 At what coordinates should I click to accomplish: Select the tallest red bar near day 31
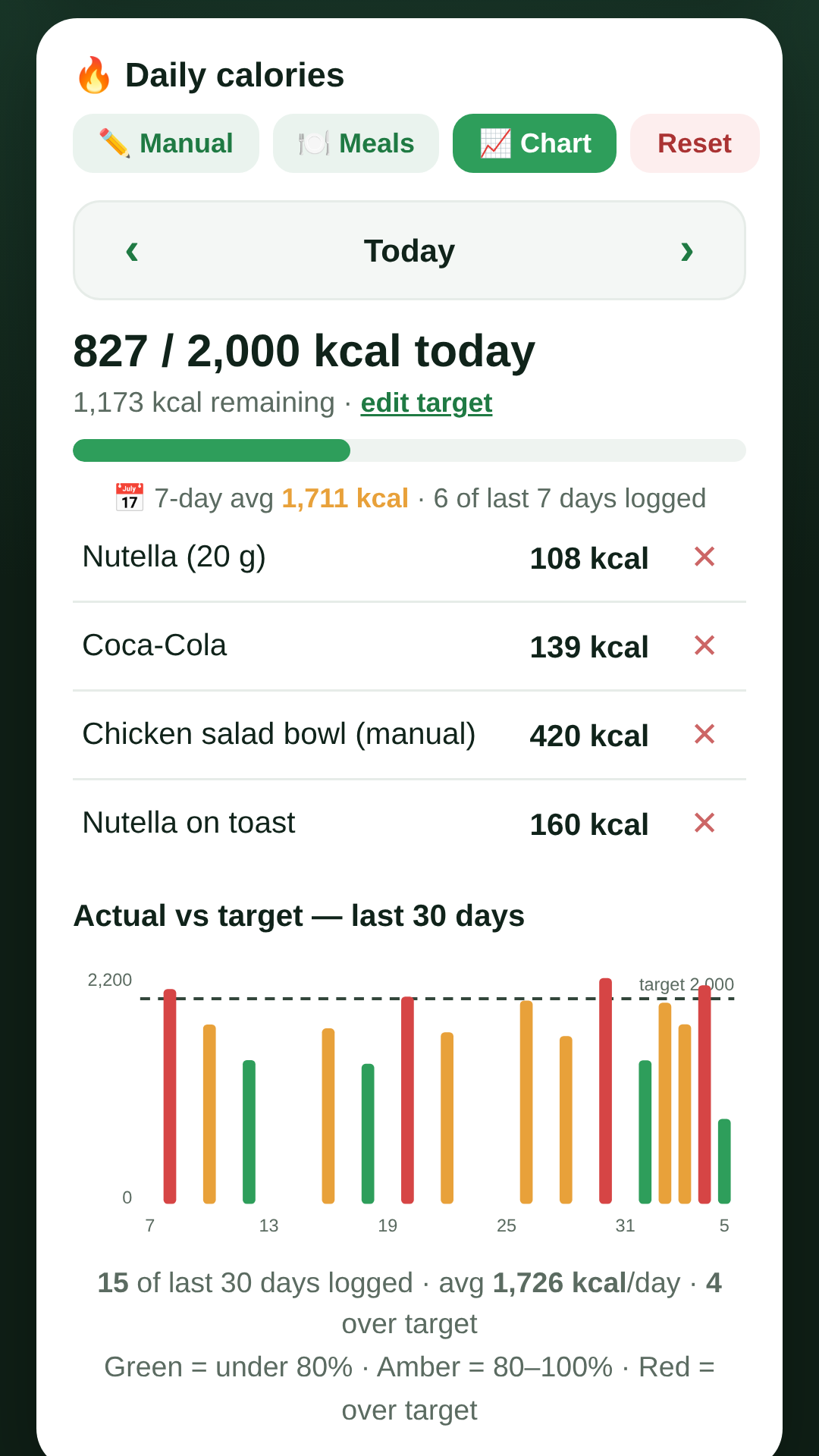click(x=605, y=1090)
